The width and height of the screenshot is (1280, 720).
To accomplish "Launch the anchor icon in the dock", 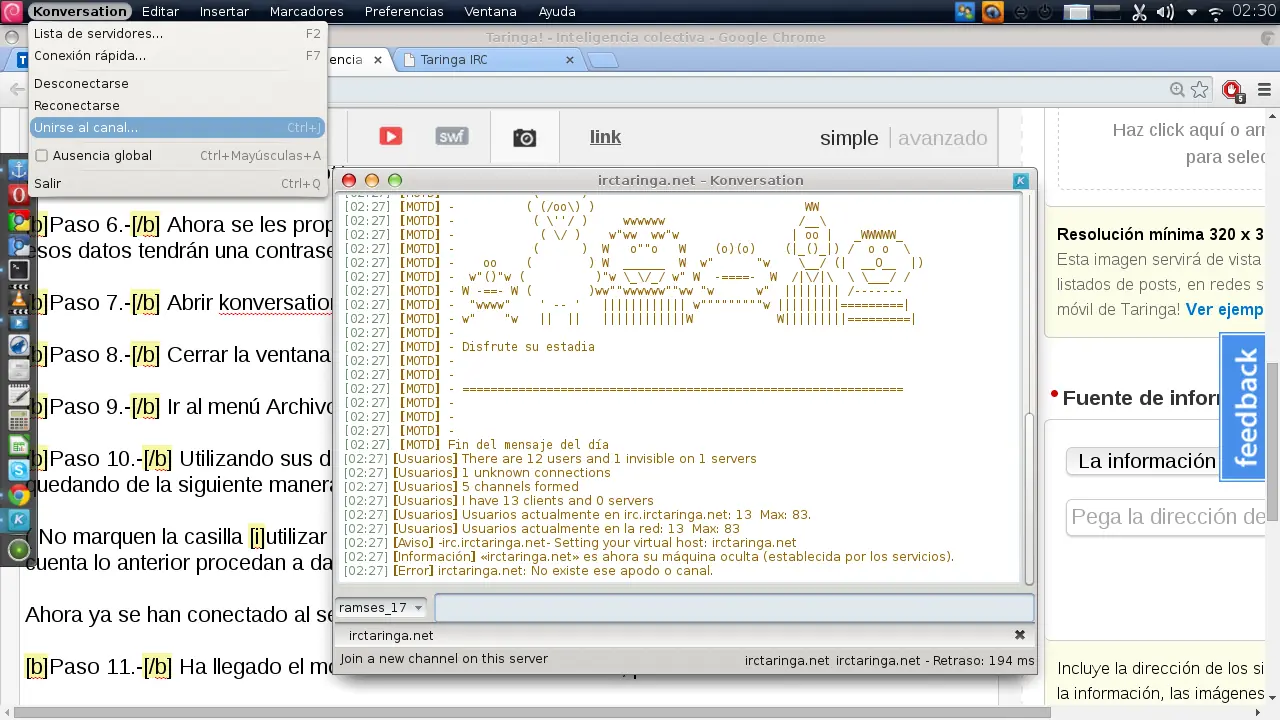I will tap(18, 170).
